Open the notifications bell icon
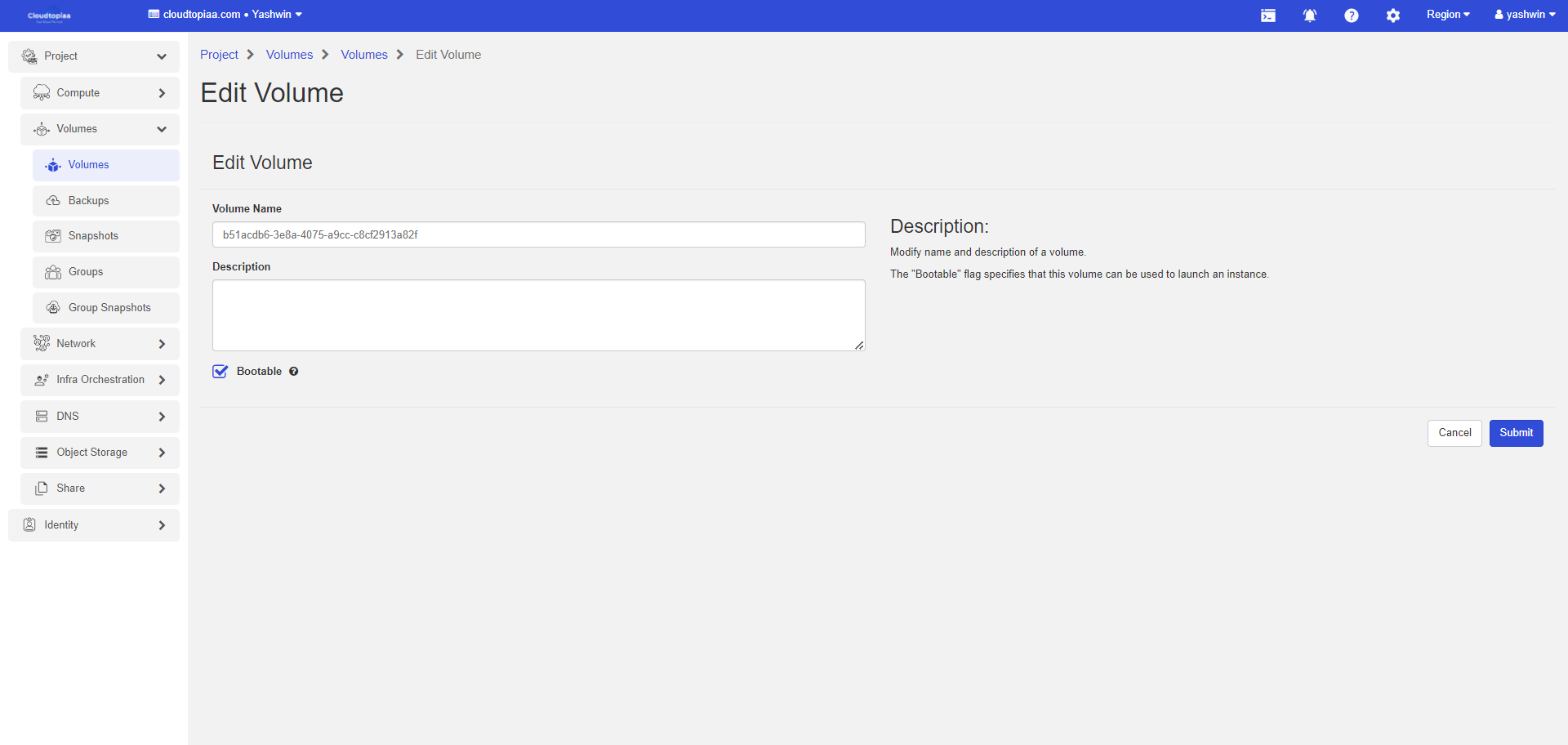This screenshot has height=745, width=1568. [x=1309, y=16]
